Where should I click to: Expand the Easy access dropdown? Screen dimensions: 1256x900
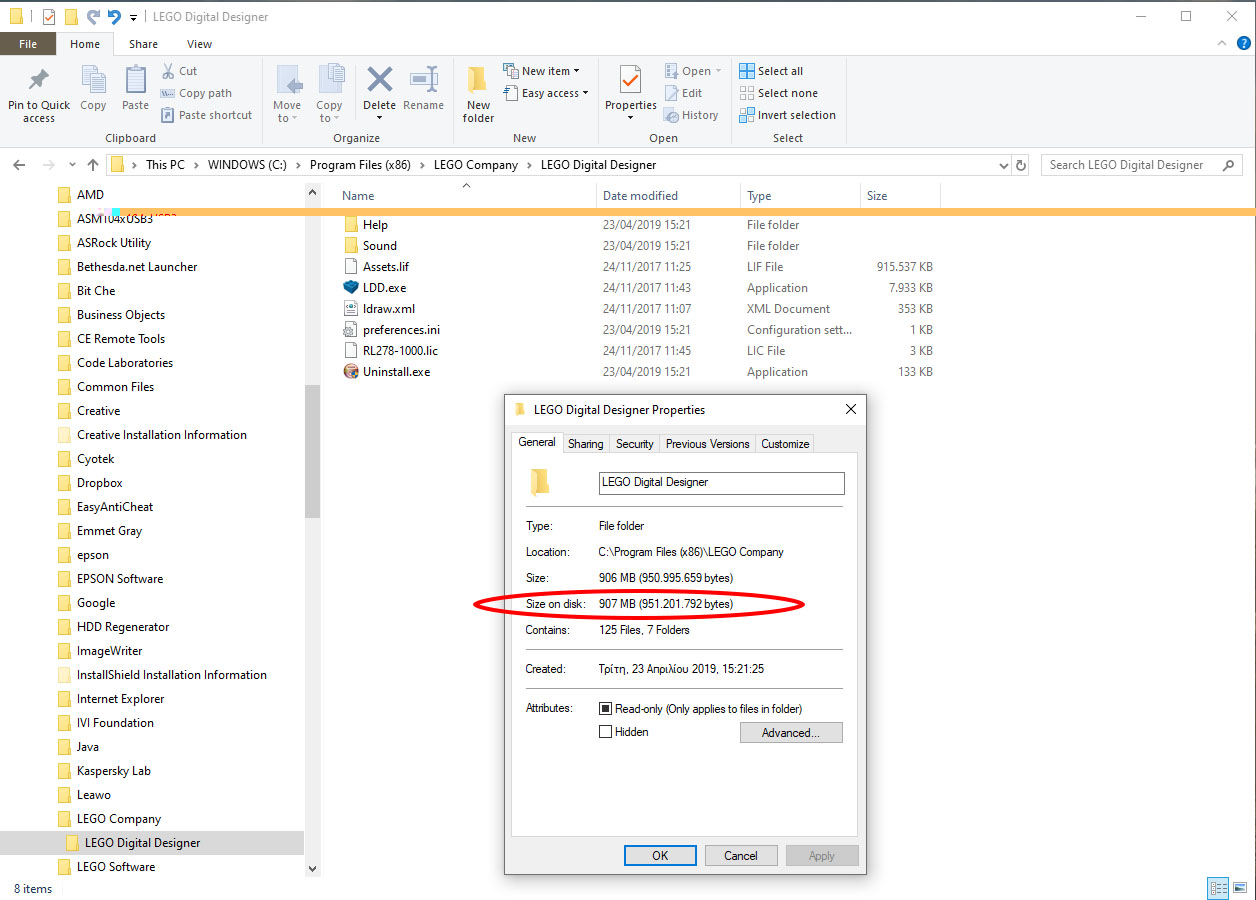point(546,93)
